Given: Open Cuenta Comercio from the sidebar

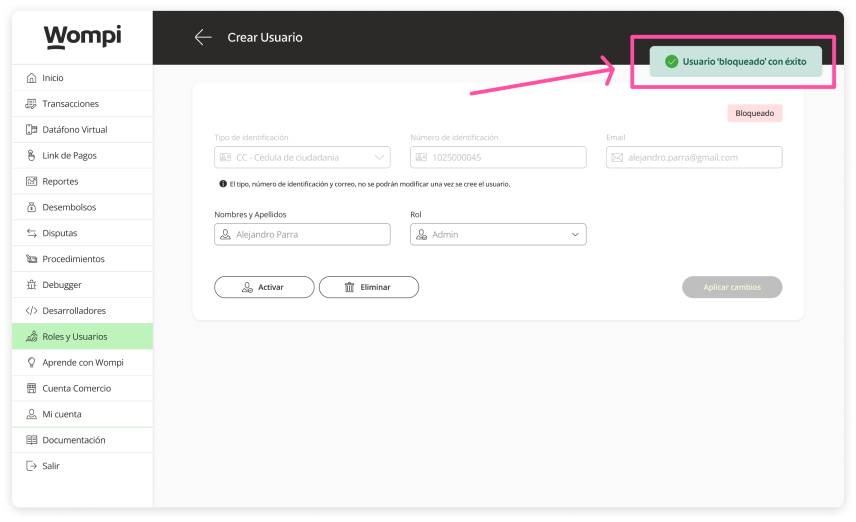Looking at the screenshot, I should (x=76, y=388).
